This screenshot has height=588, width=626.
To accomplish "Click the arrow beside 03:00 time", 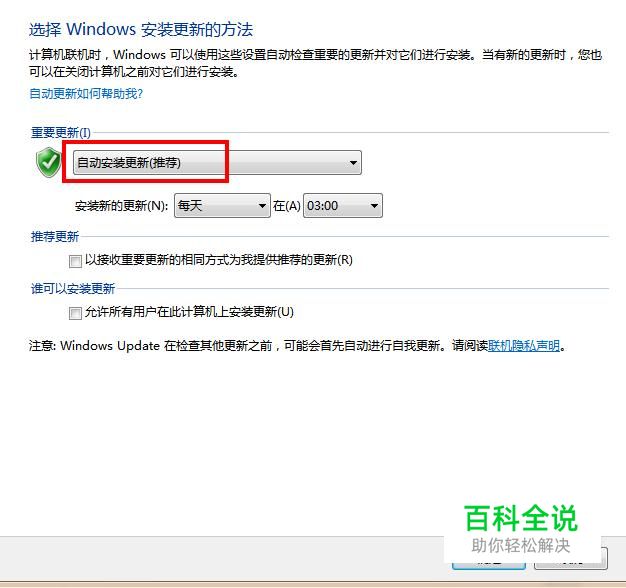I will [374, 206].
